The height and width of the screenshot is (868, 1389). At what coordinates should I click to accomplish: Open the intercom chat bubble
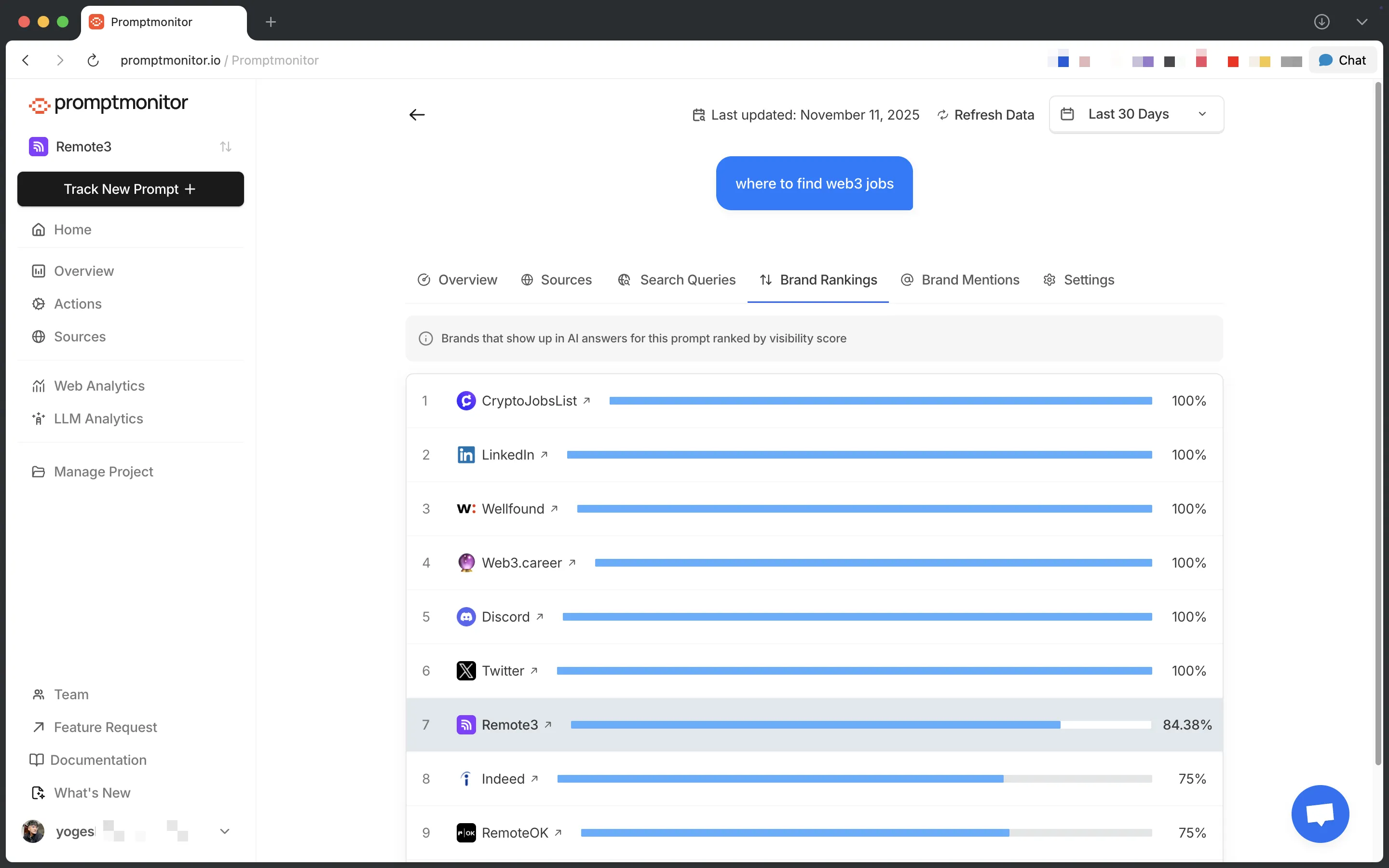pyautogui.click(x=1320, y=813)
